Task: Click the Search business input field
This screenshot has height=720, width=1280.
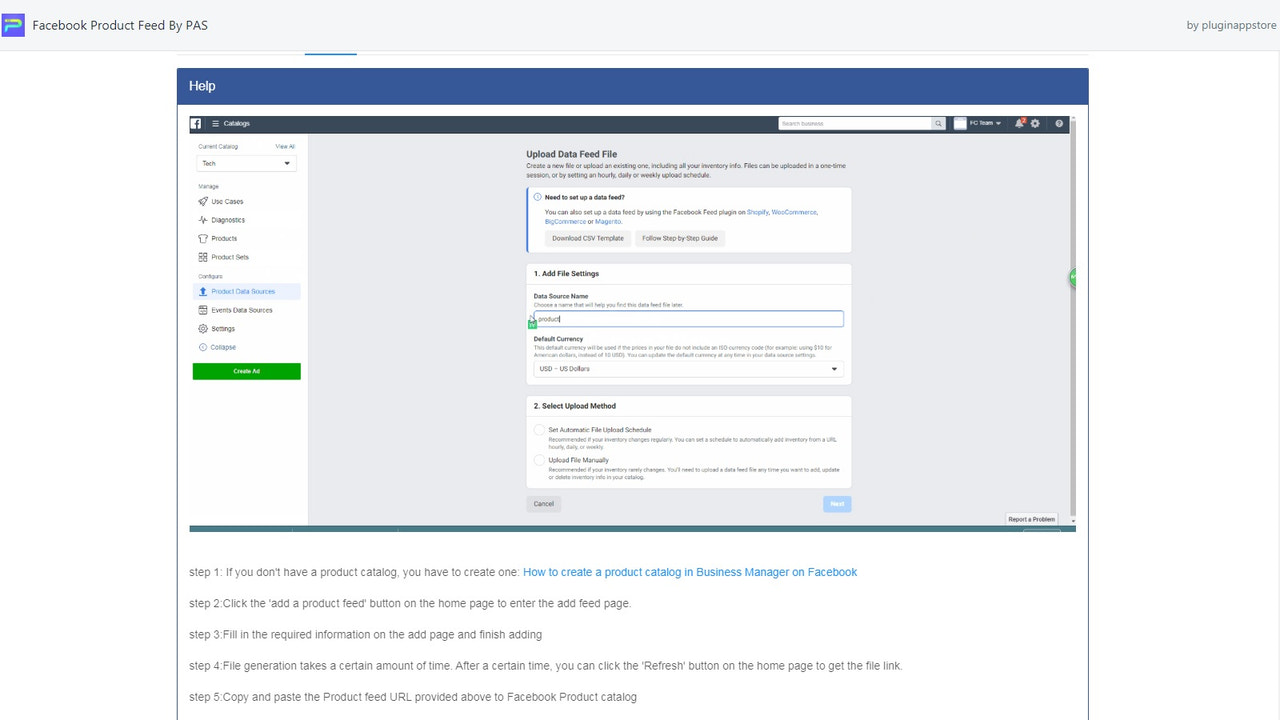Action: (855, 123)
